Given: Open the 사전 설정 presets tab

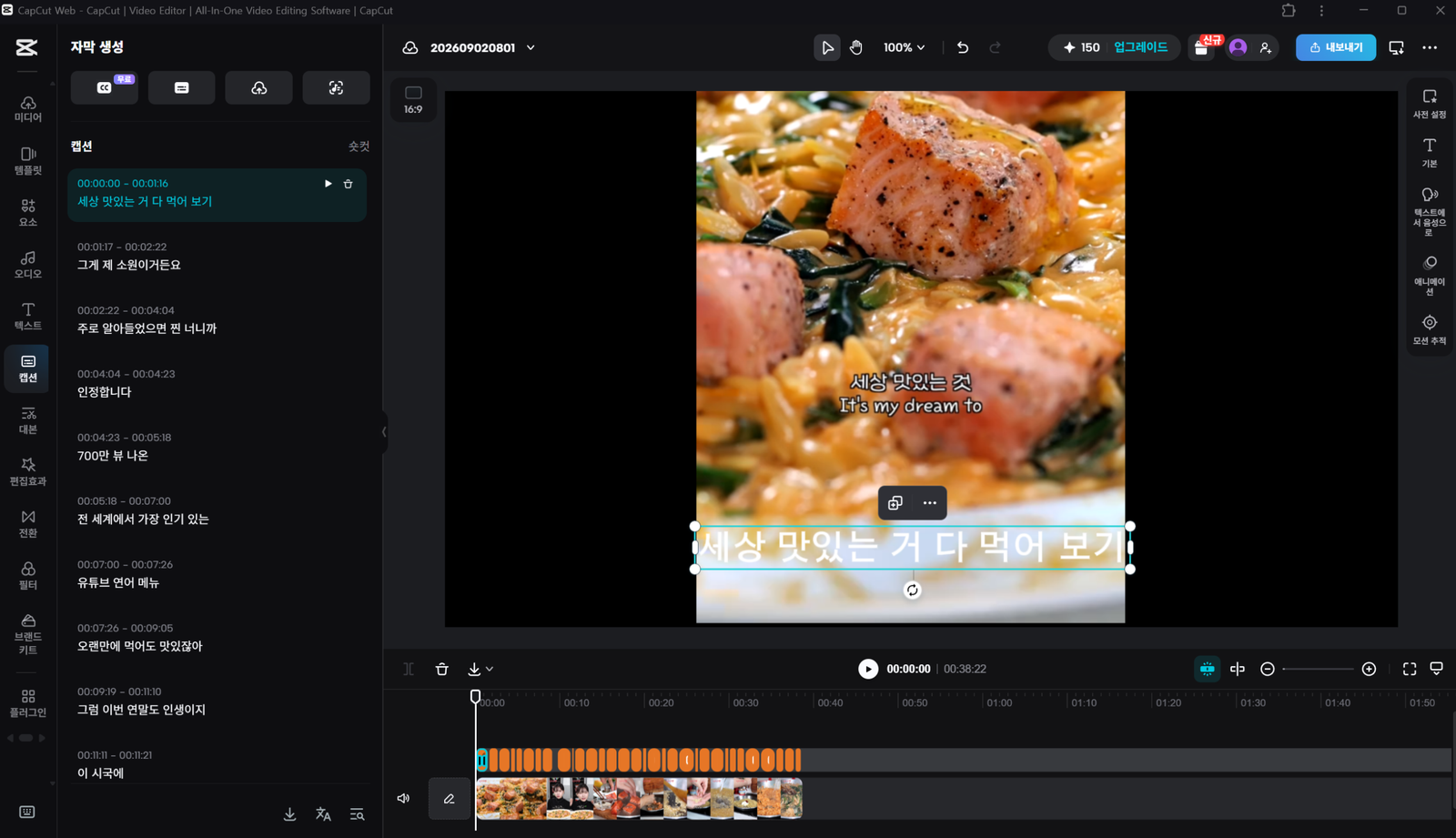Looking at the screenshot, I should coord(1430,104).
